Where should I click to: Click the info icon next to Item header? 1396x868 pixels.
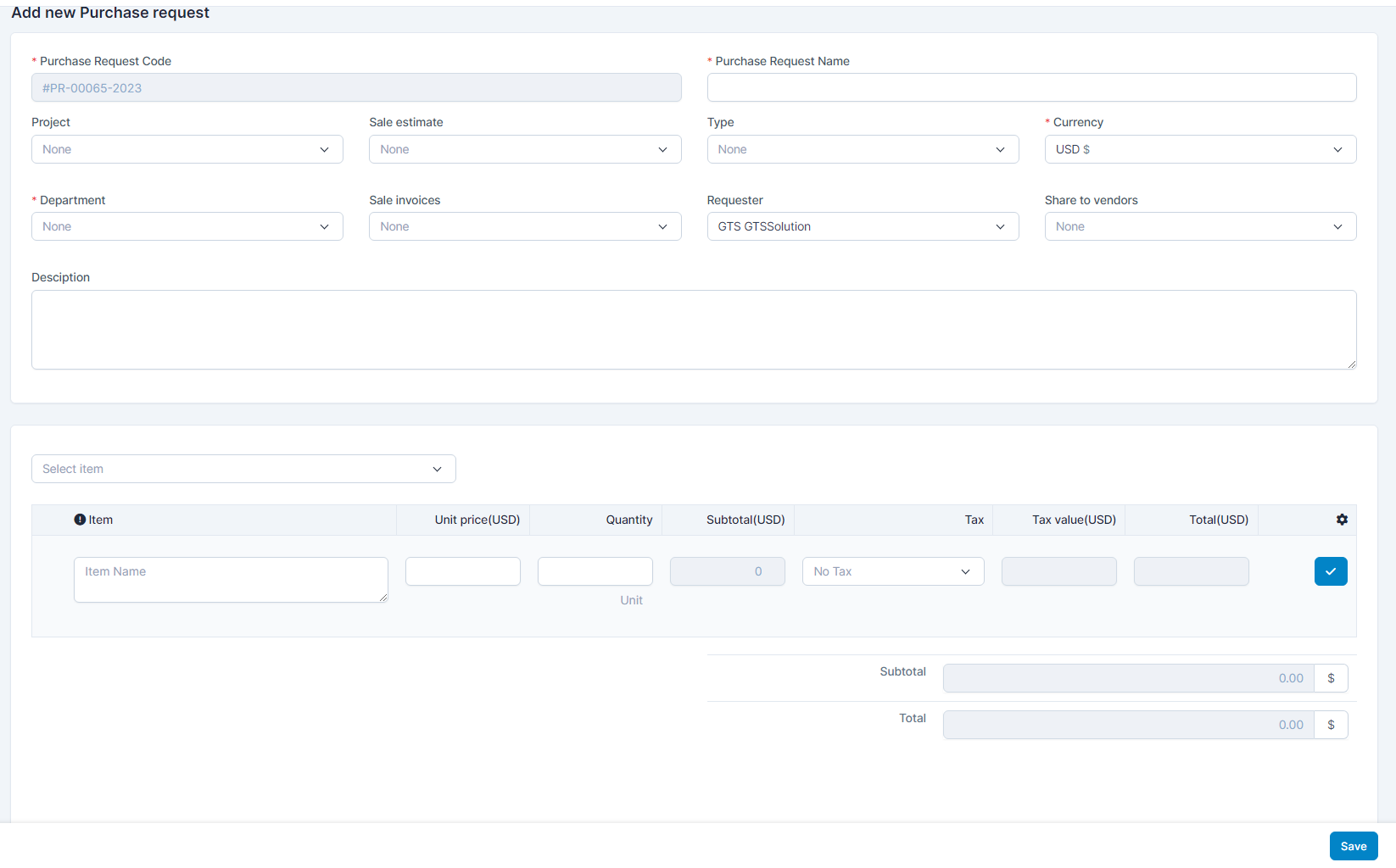80,520
